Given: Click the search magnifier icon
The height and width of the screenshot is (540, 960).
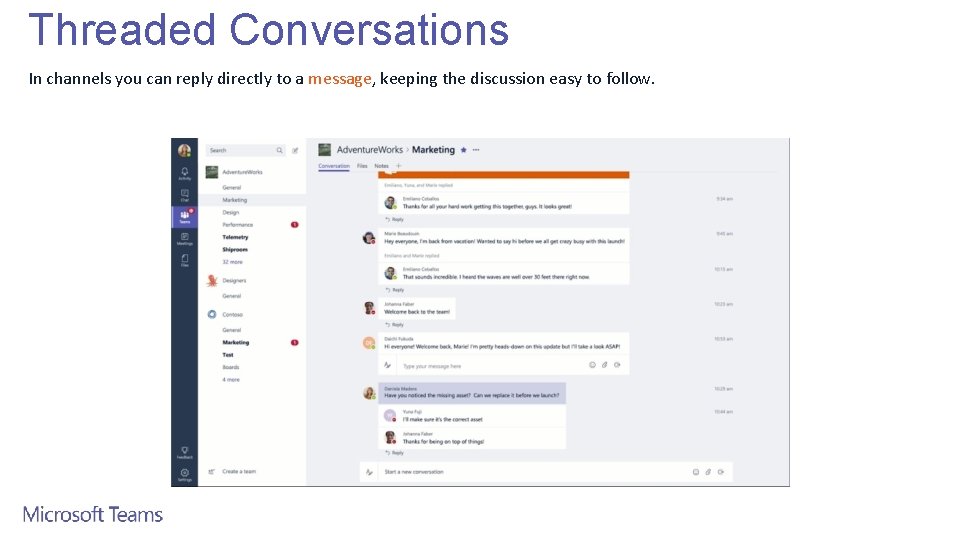Looking at the screenshot, I should click(279, 150).
